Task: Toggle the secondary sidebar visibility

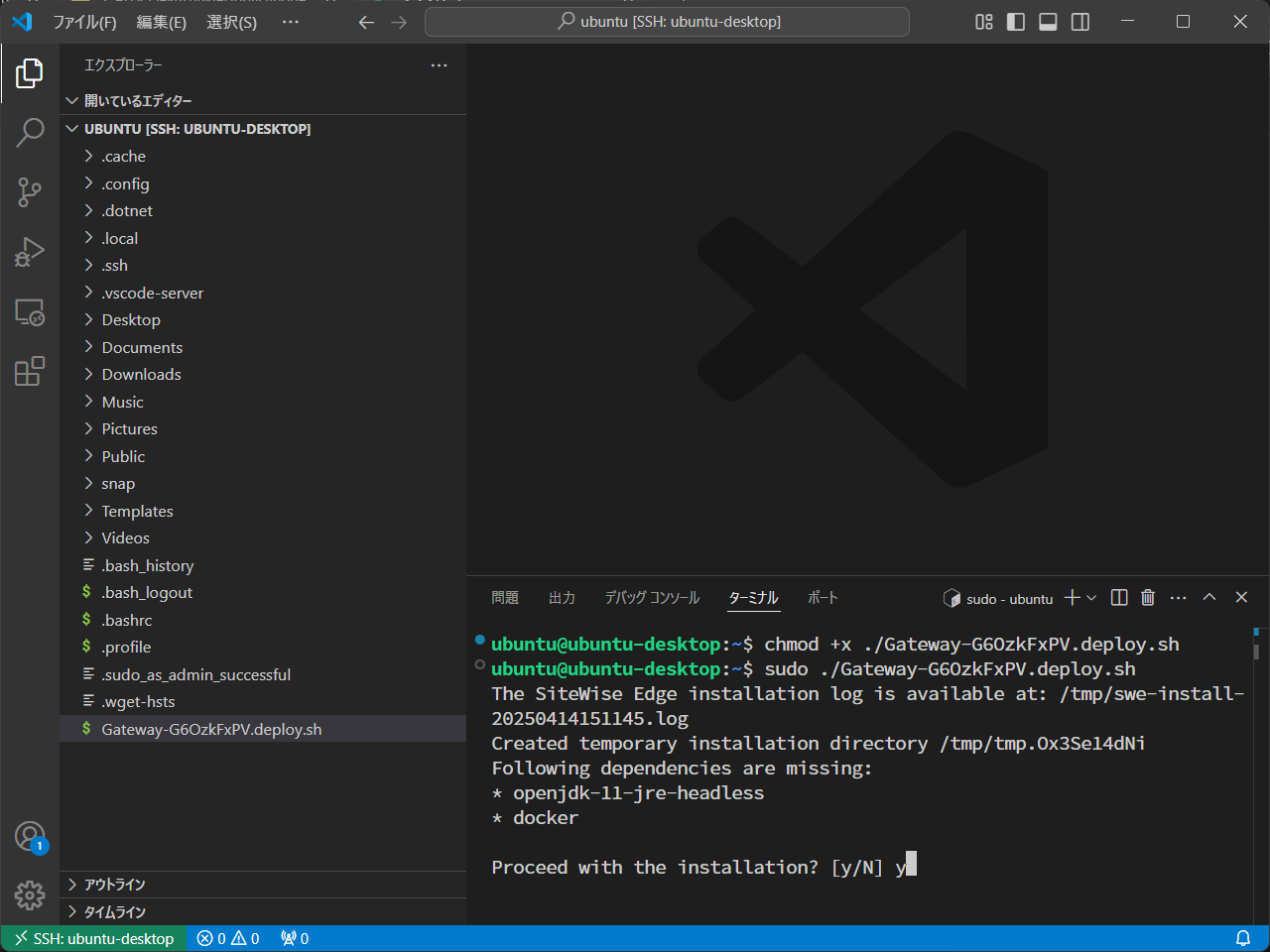Action: point(1080,22)
